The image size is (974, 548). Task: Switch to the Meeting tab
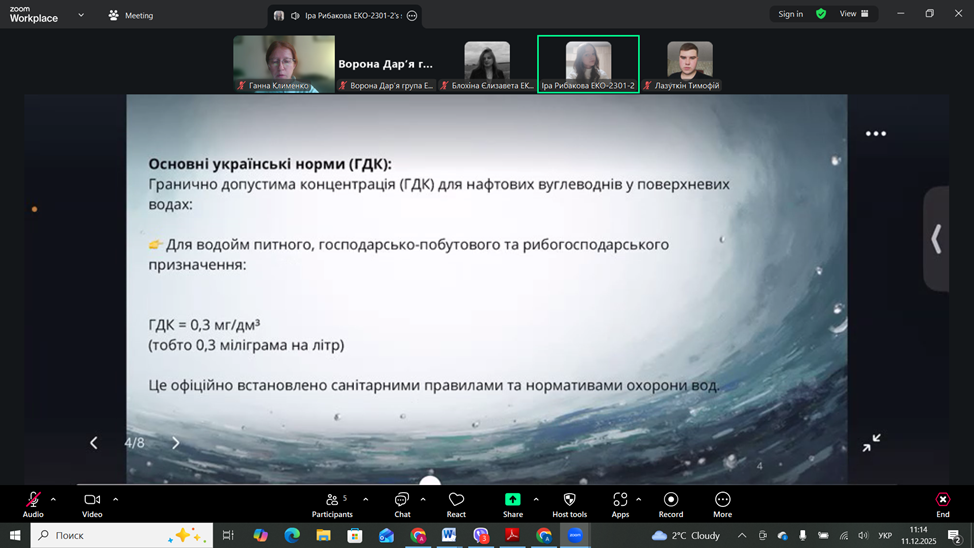pyautogui.click(x=130, y=15)
